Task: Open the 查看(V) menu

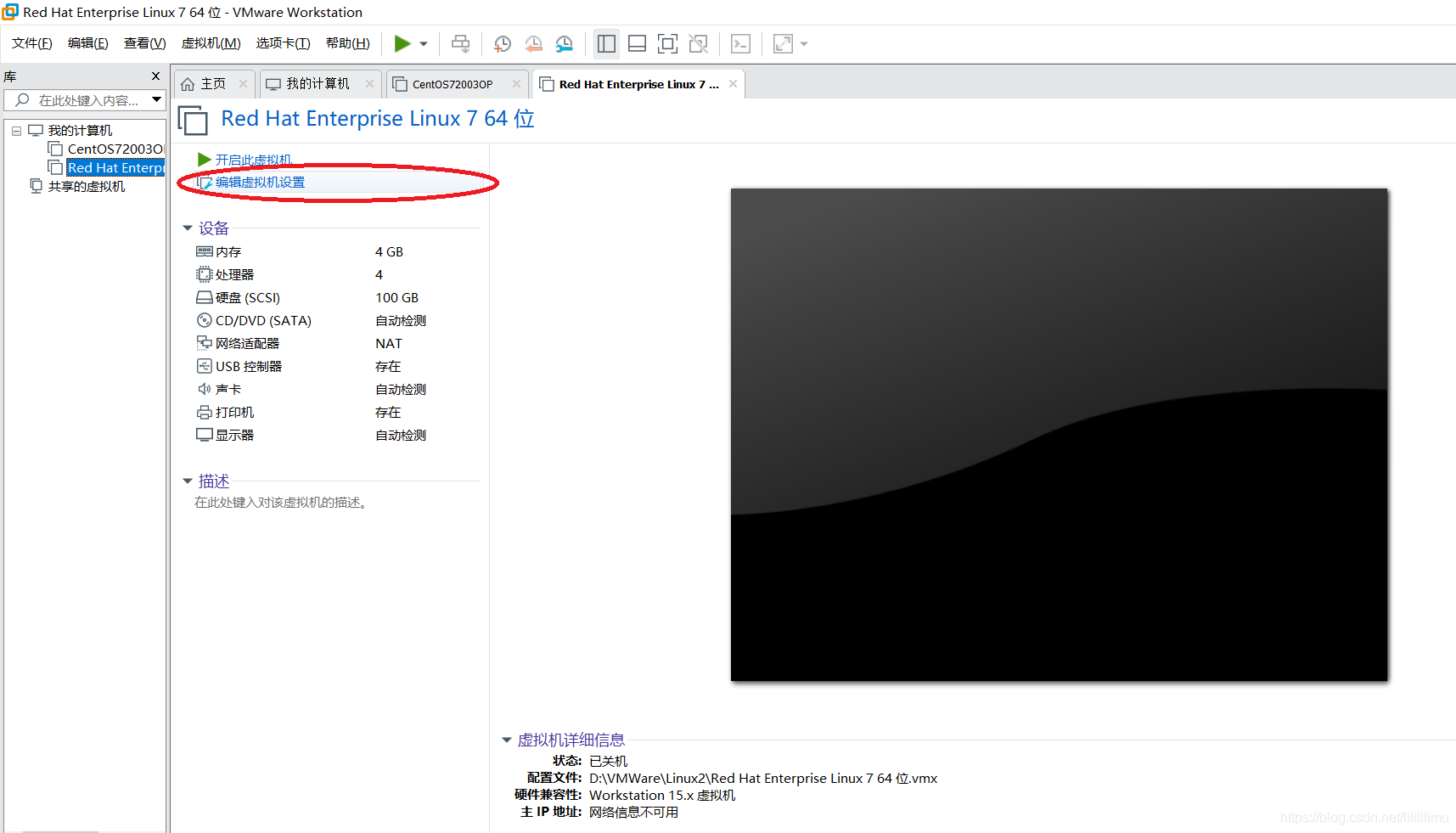Action: pyautogui.click(x=145, y=43)
